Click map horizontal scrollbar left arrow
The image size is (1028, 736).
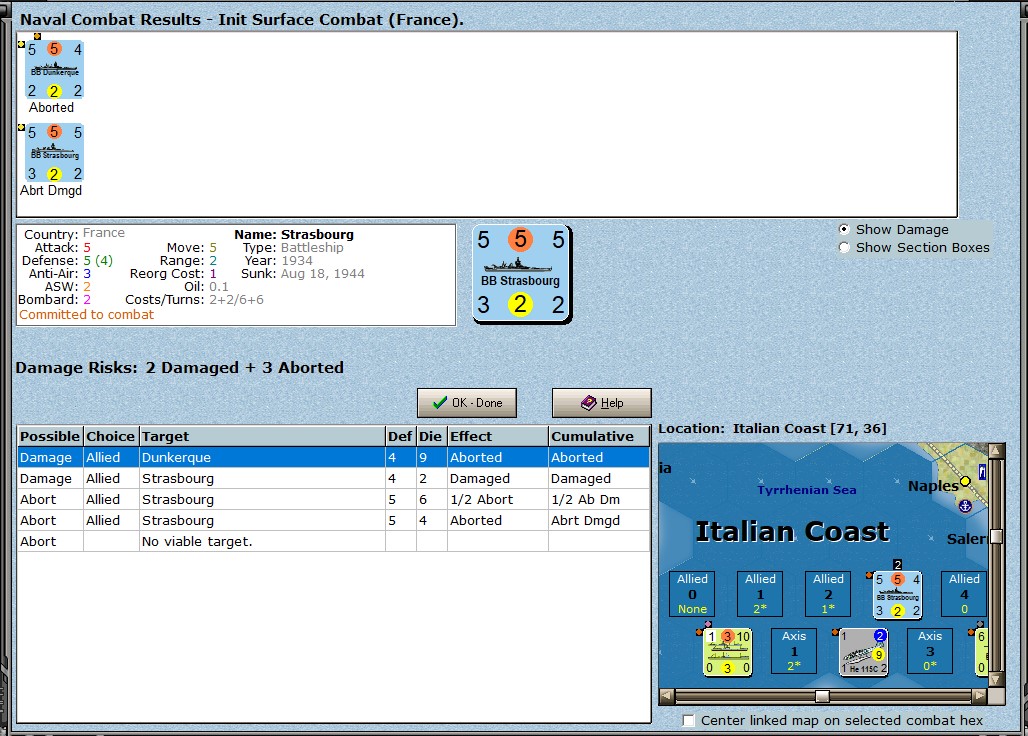click(667, 696)
